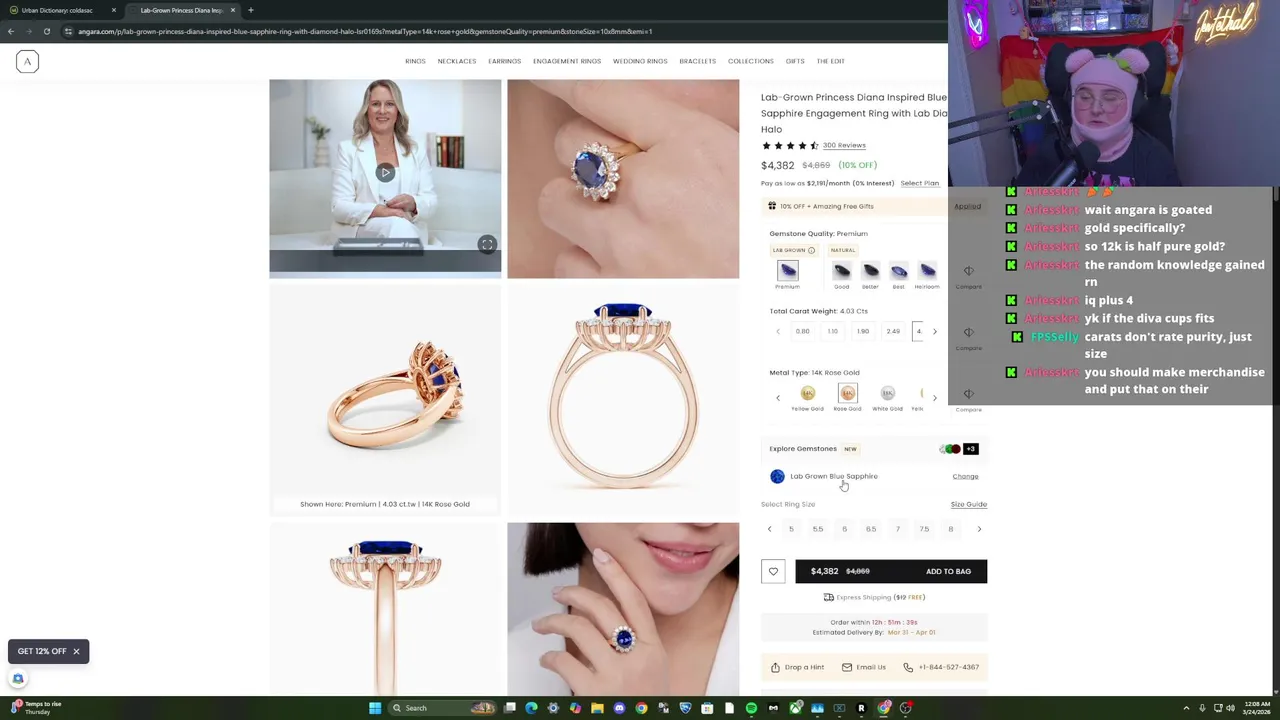The height and width of the screenshot is (720, 1280).
Task: Open Settings gear in taskbar
Action: (553, 708)
